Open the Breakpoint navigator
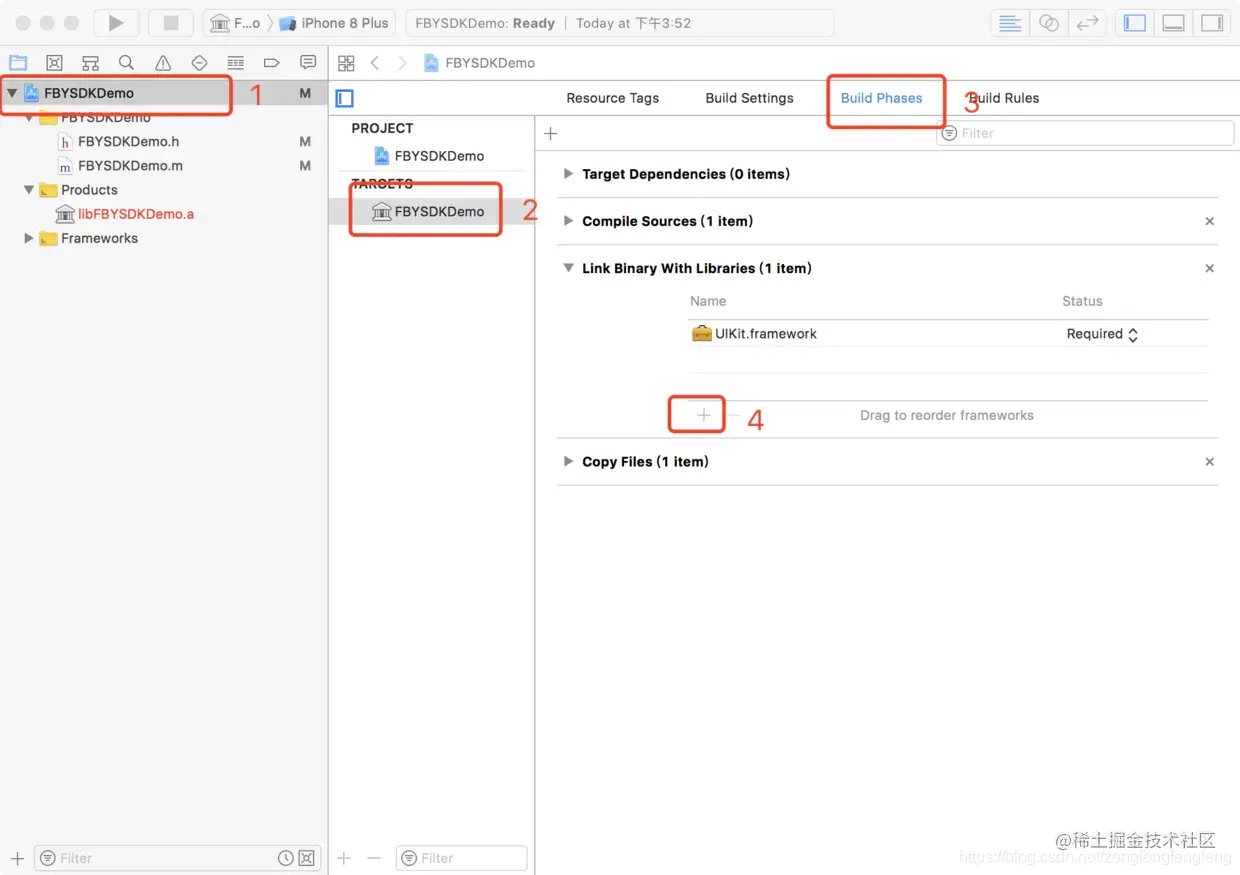1240x875 pixels. click(271, 63)
